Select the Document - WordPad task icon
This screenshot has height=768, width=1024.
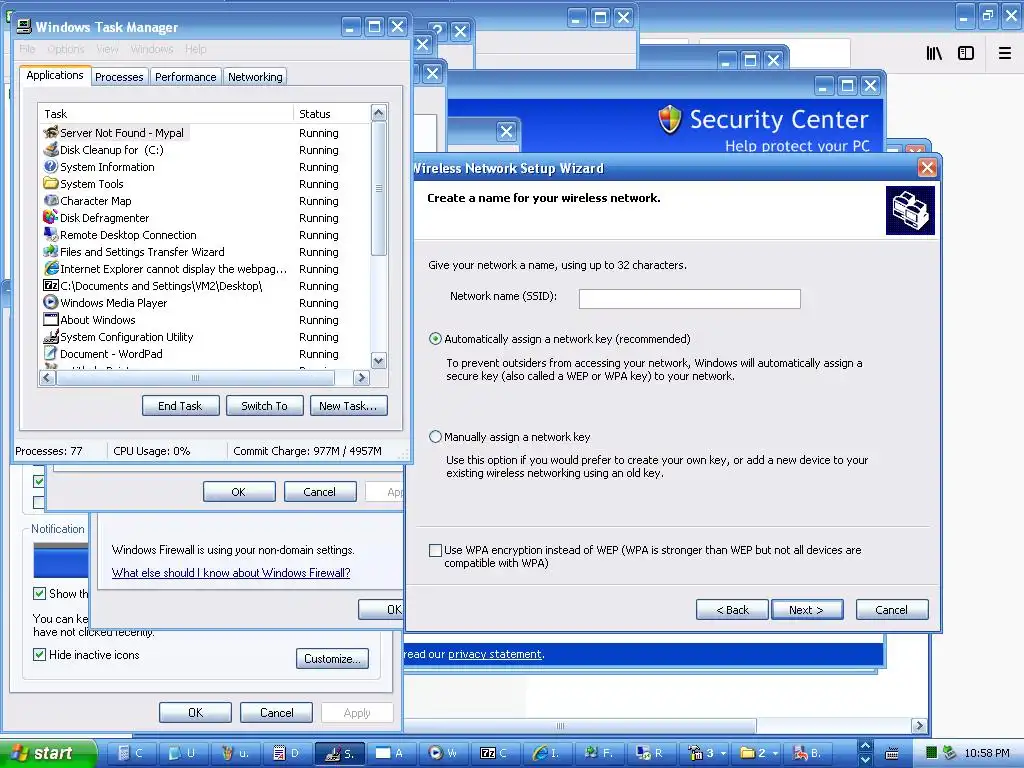pyautogui.click(x=51, y=353)
